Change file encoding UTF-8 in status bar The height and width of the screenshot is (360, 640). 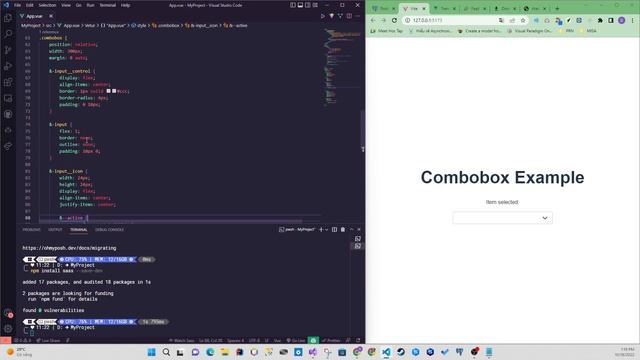click(254, 340)
